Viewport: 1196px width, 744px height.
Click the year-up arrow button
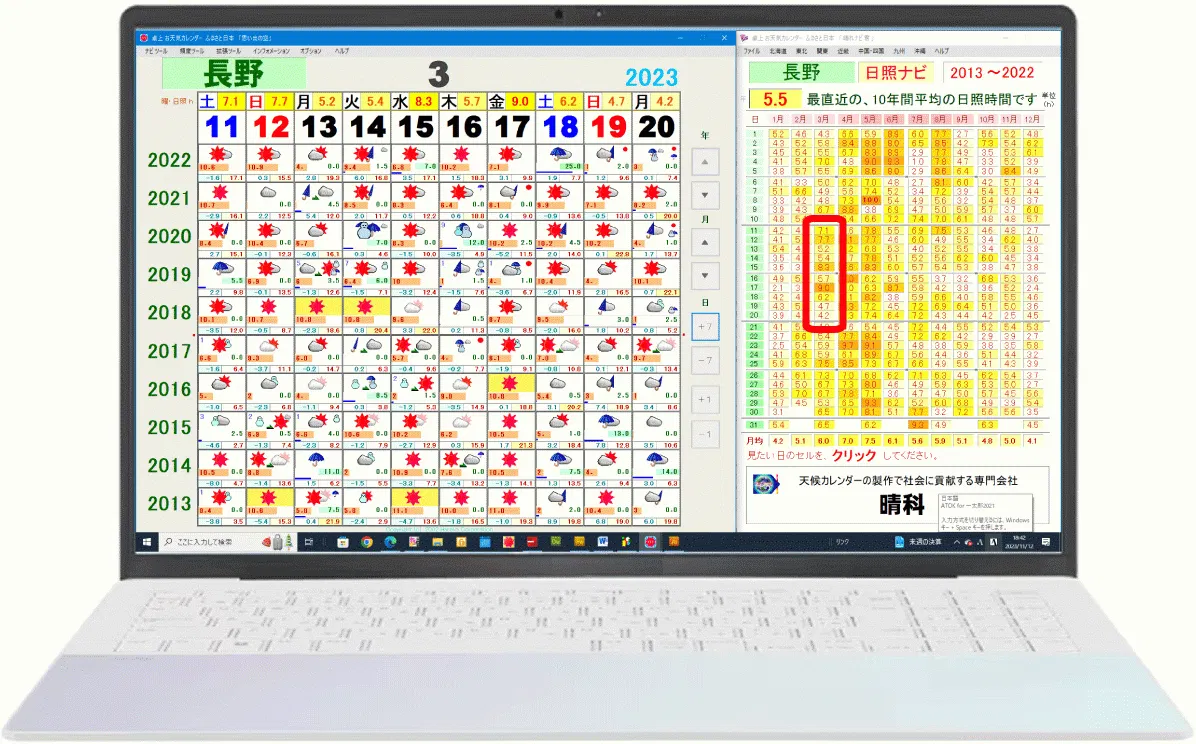[x=704, y=162]
